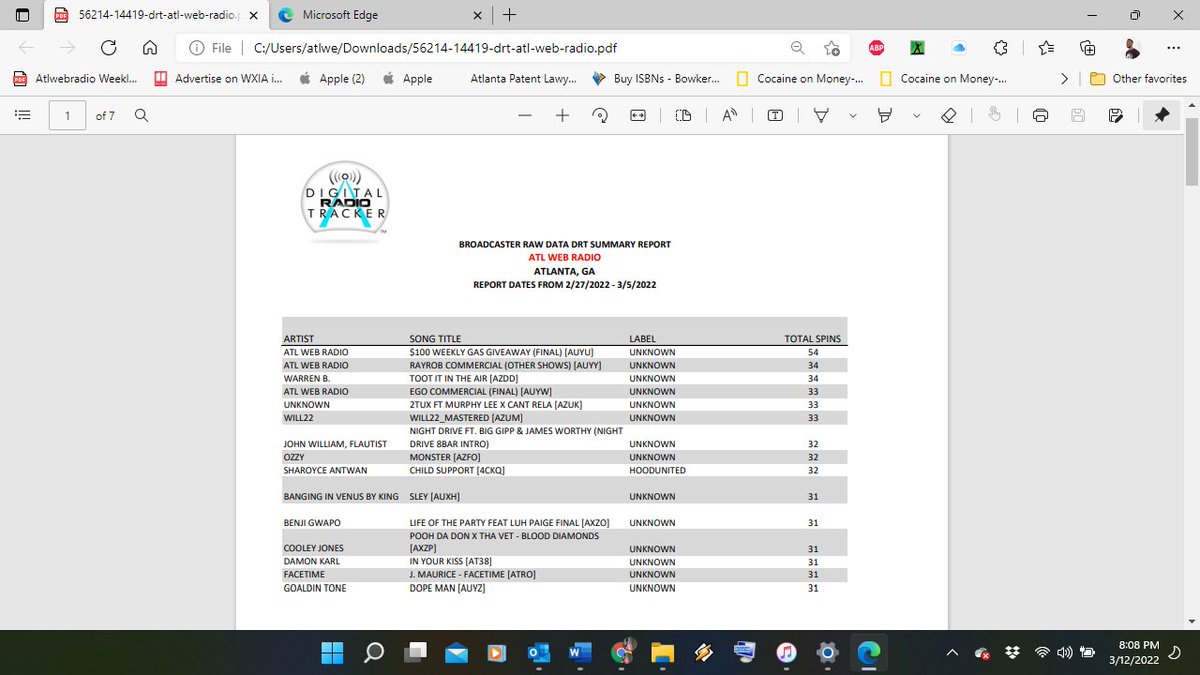Unpin the PDF toolbar

pos(1161,115)
